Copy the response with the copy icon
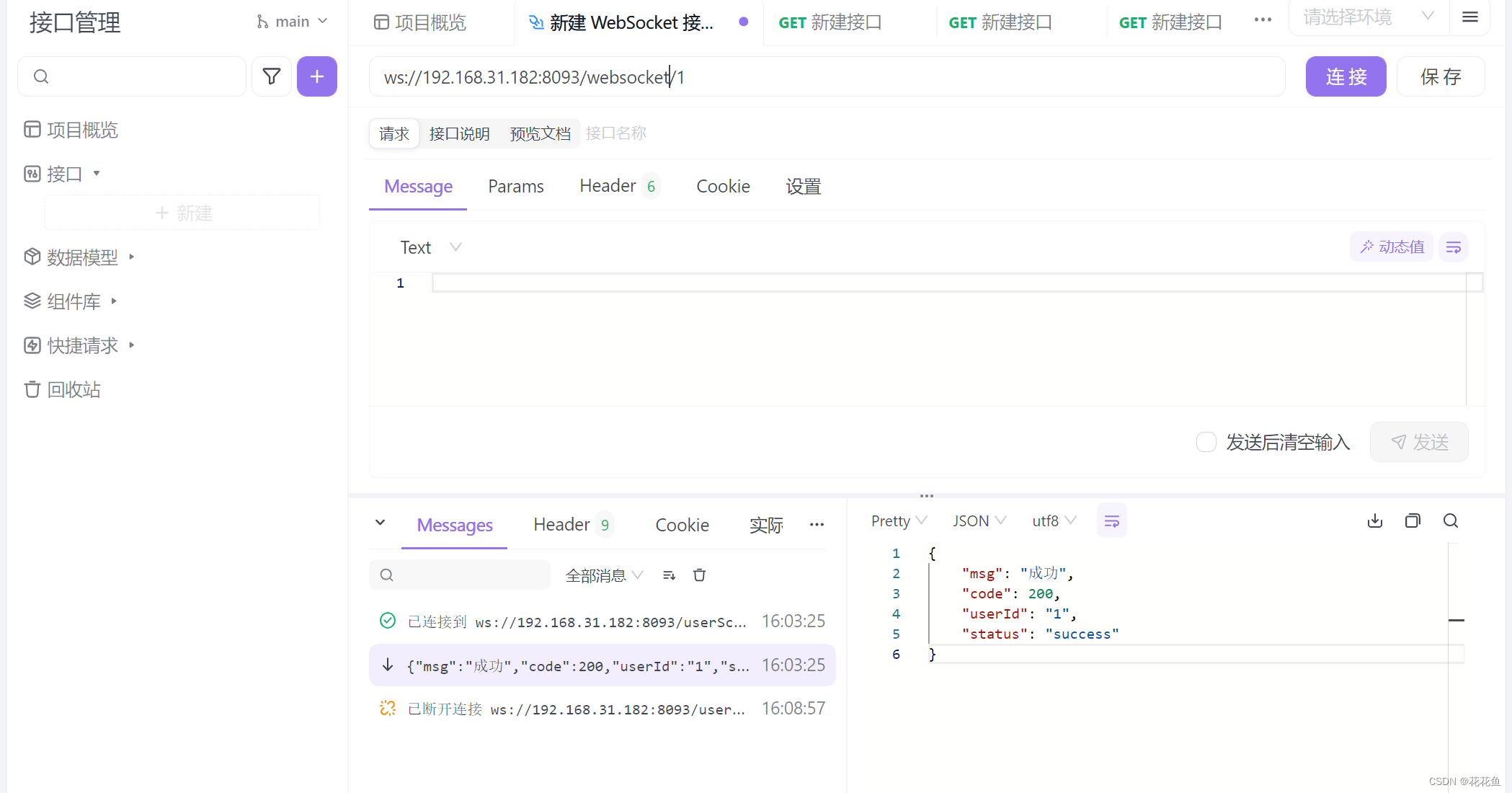Image resolution: width=1512 pixels, height=793 pixels. tap(1413, 521)
